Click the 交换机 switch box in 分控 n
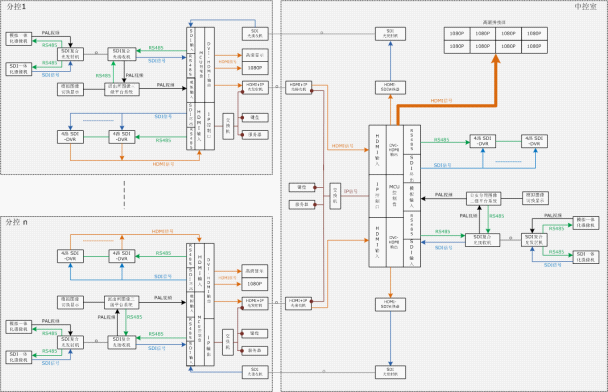This screenshot has width=608, height=392. click(x=228, y=342)
